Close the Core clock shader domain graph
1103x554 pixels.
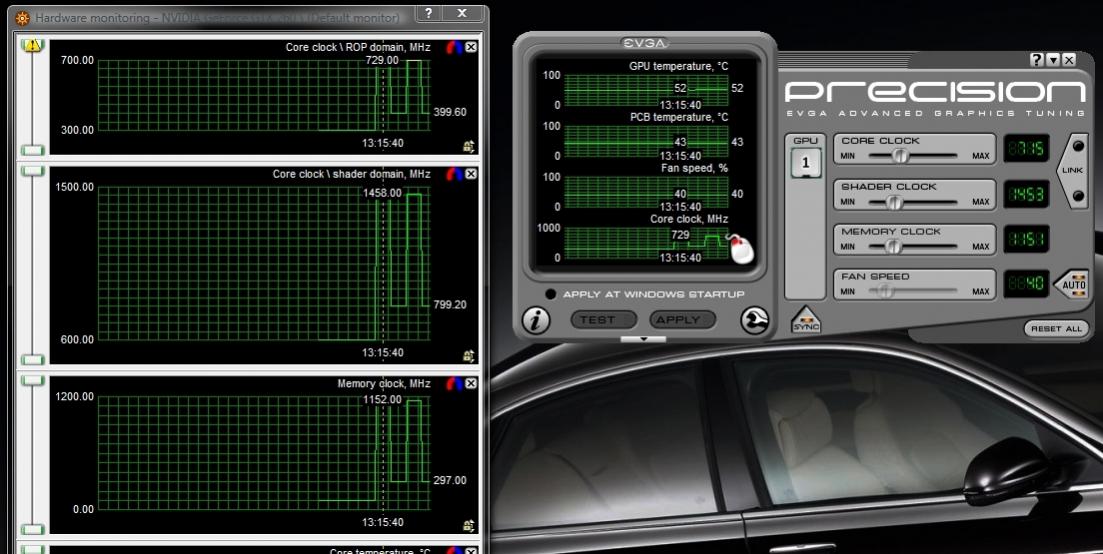(471, 174)
